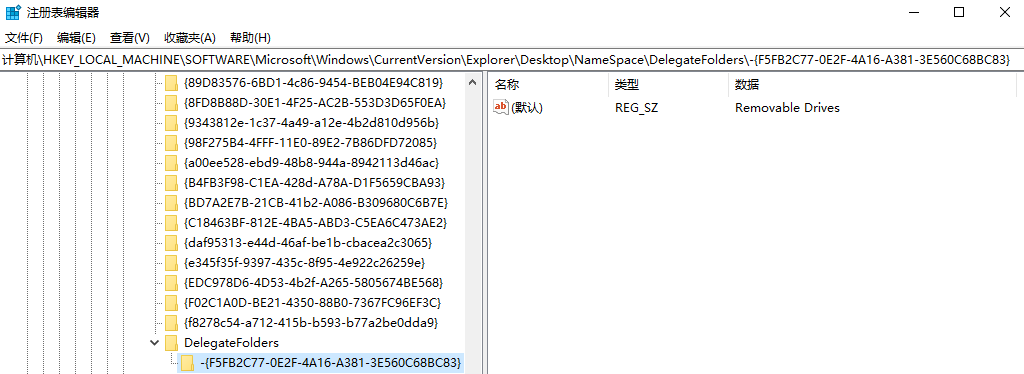The image size is (1024, 374).
Task: Select key {9343812e-1c37-4a49-a12e-4b2d810d956b}
Action: [312, 123]
